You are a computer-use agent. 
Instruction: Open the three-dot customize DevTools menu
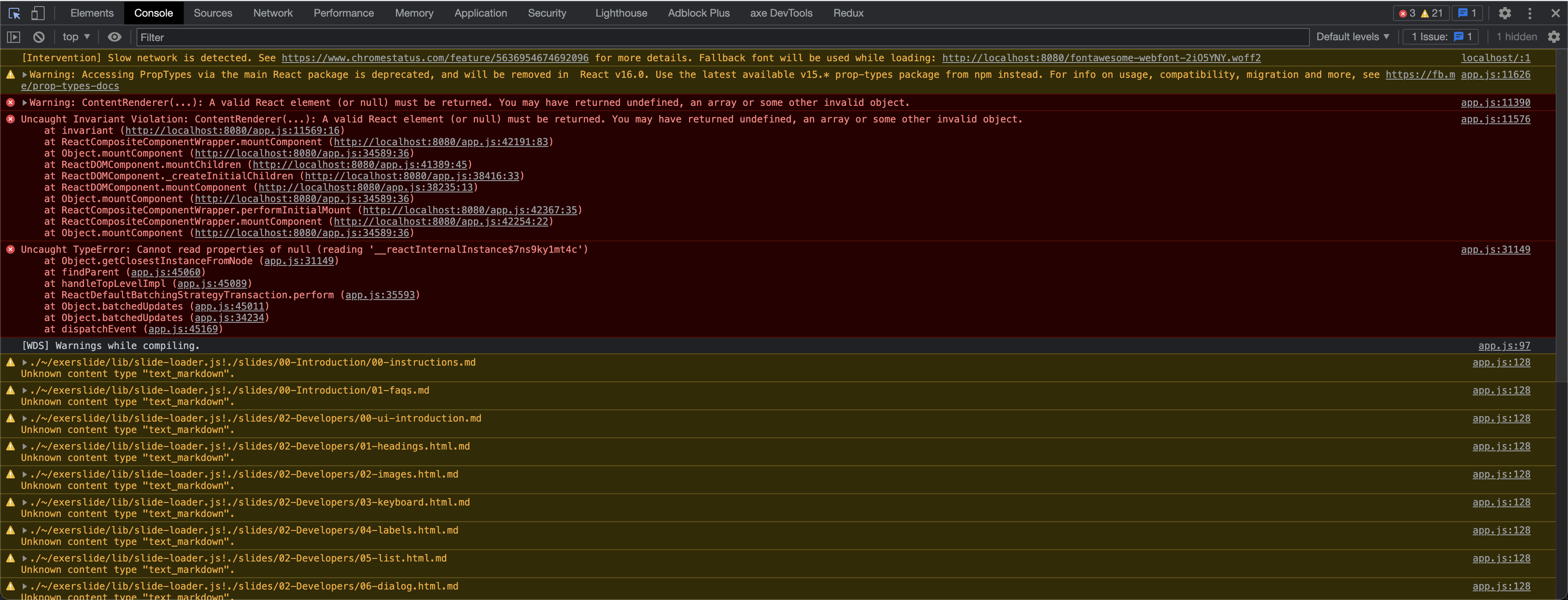tap(1529, 13)
